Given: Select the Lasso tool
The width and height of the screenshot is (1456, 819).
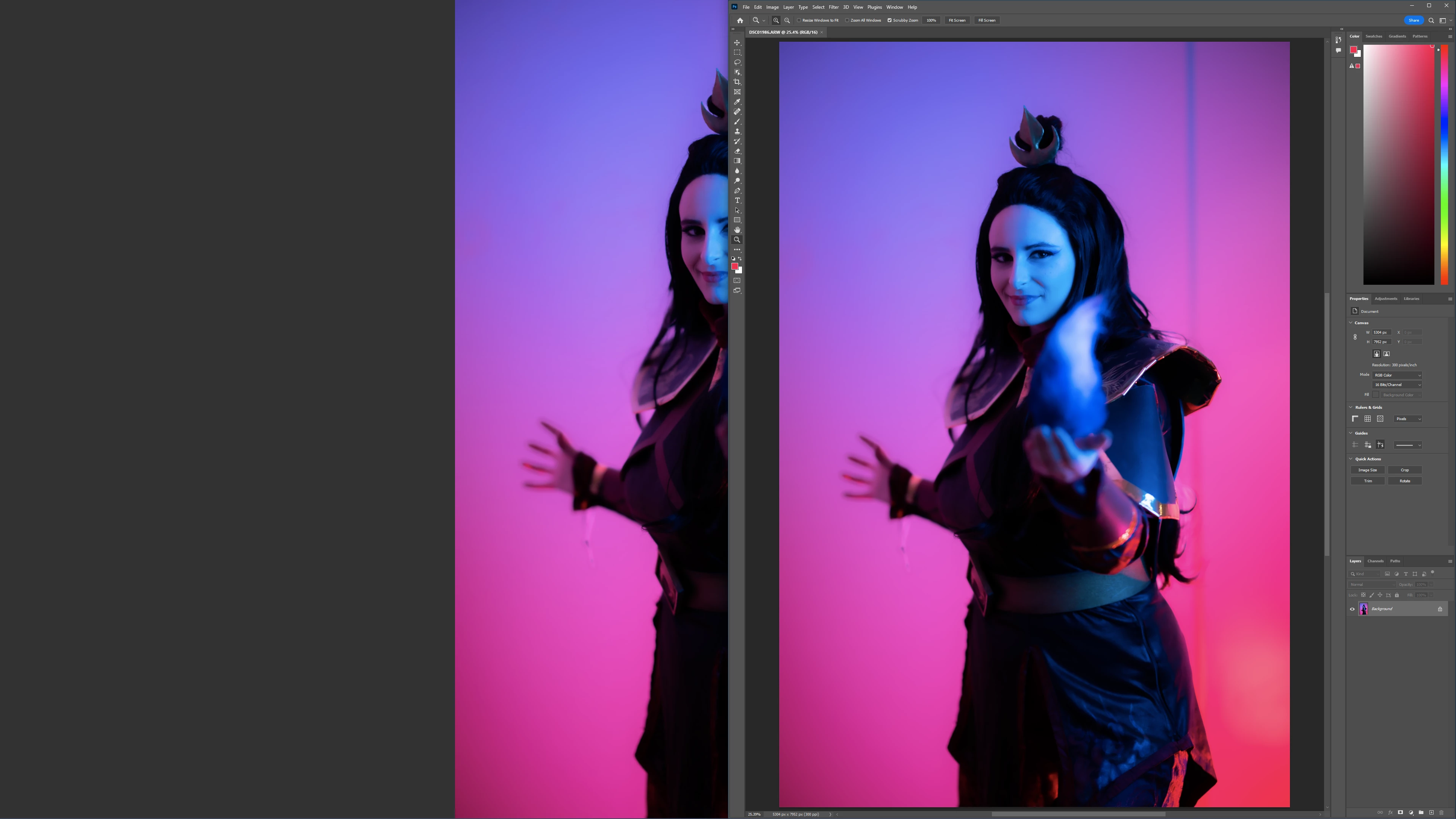Looking at the screenshot, I should 737,62.
